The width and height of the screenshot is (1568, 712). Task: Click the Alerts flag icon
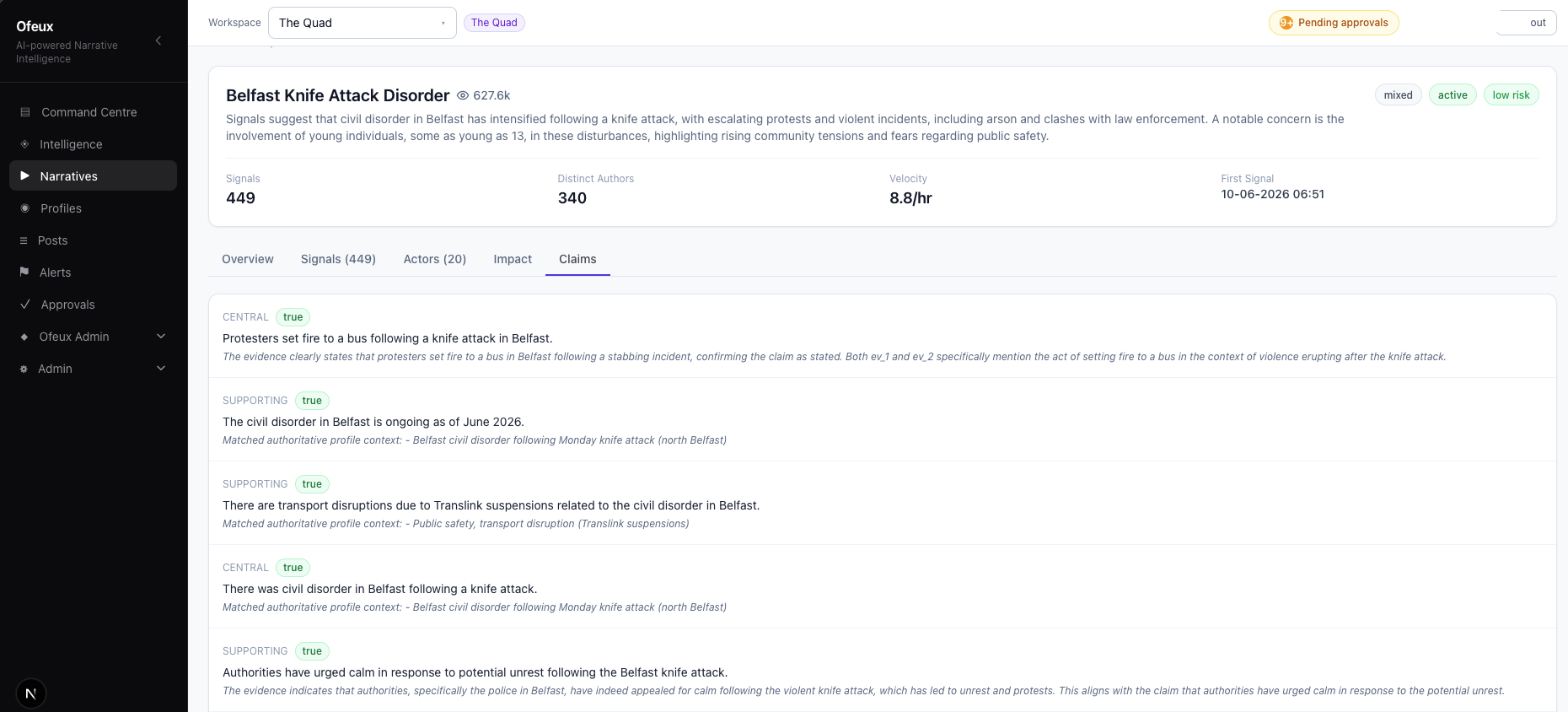tap(24, 272)
